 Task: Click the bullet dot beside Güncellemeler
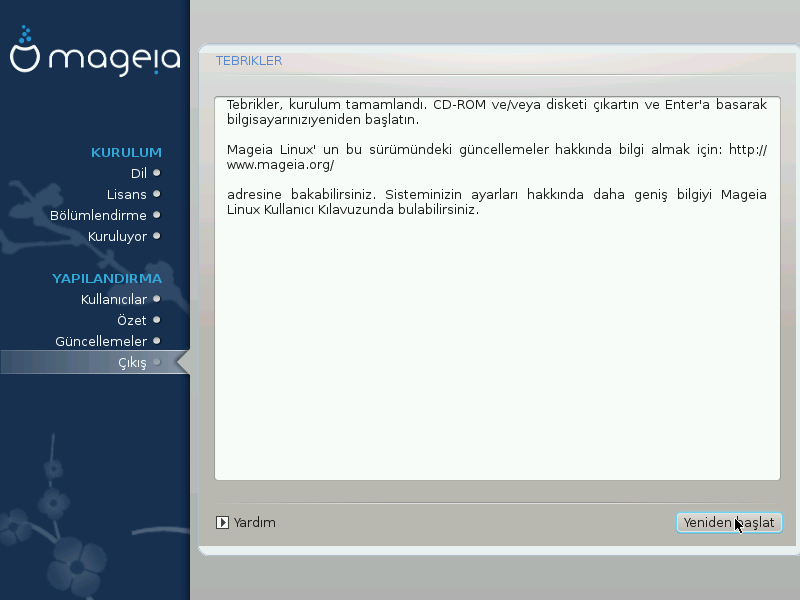pyautogui.click(x=157, y=341)
